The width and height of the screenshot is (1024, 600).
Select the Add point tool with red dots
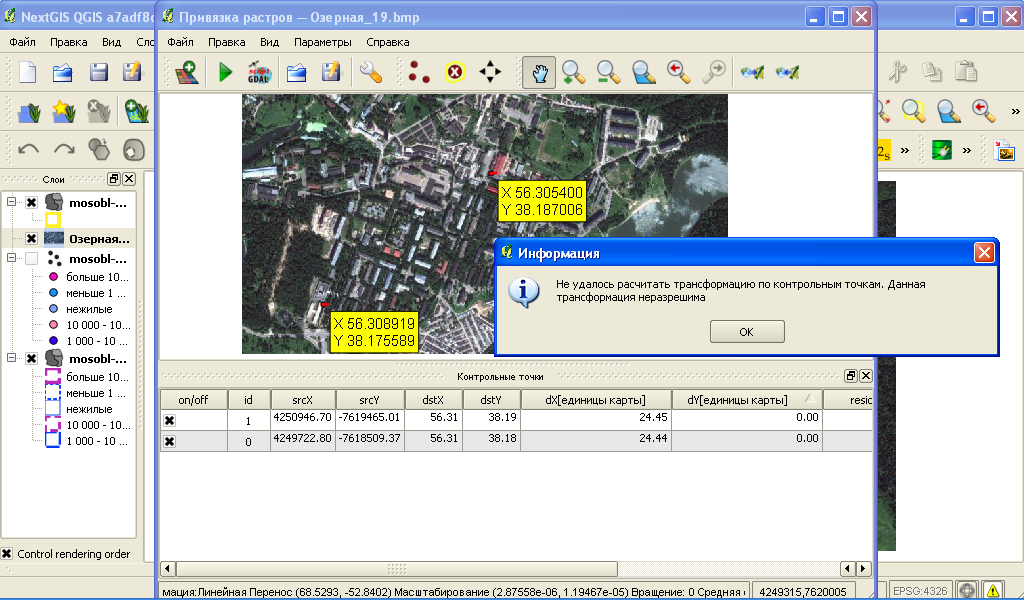pyautogui.click(x=419, y=71)
